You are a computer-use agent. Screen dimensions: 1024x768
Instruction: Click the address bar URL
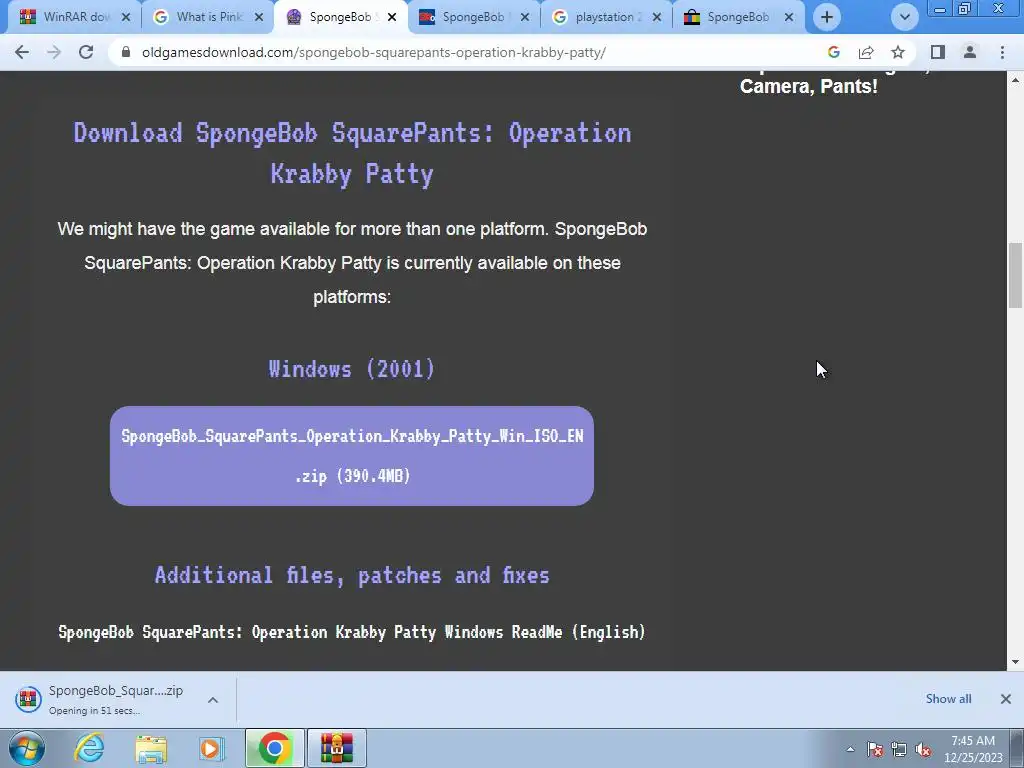pyautogui.click(x=374, y=52)
